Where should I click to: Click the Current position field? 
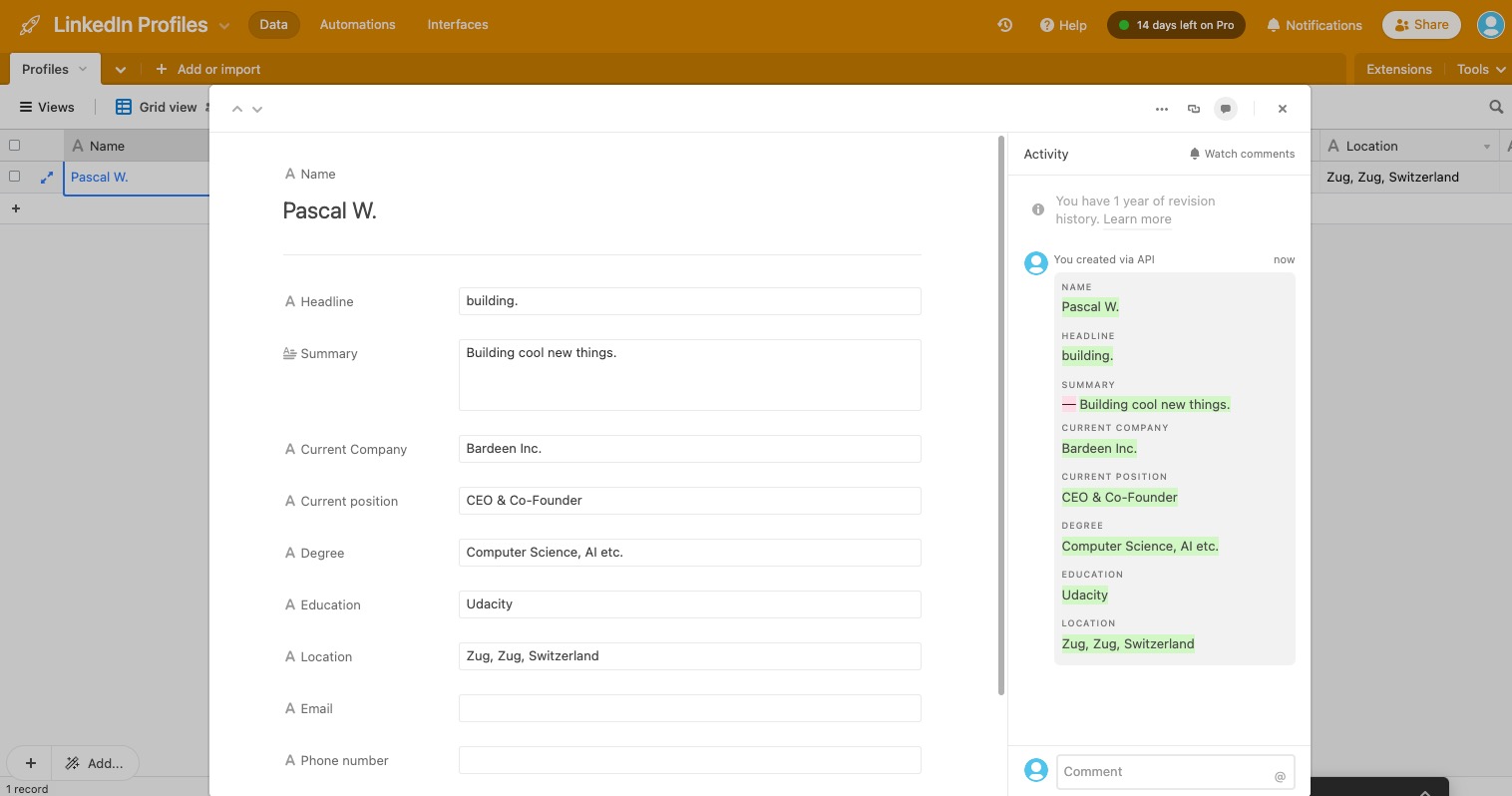pos(689,501)
